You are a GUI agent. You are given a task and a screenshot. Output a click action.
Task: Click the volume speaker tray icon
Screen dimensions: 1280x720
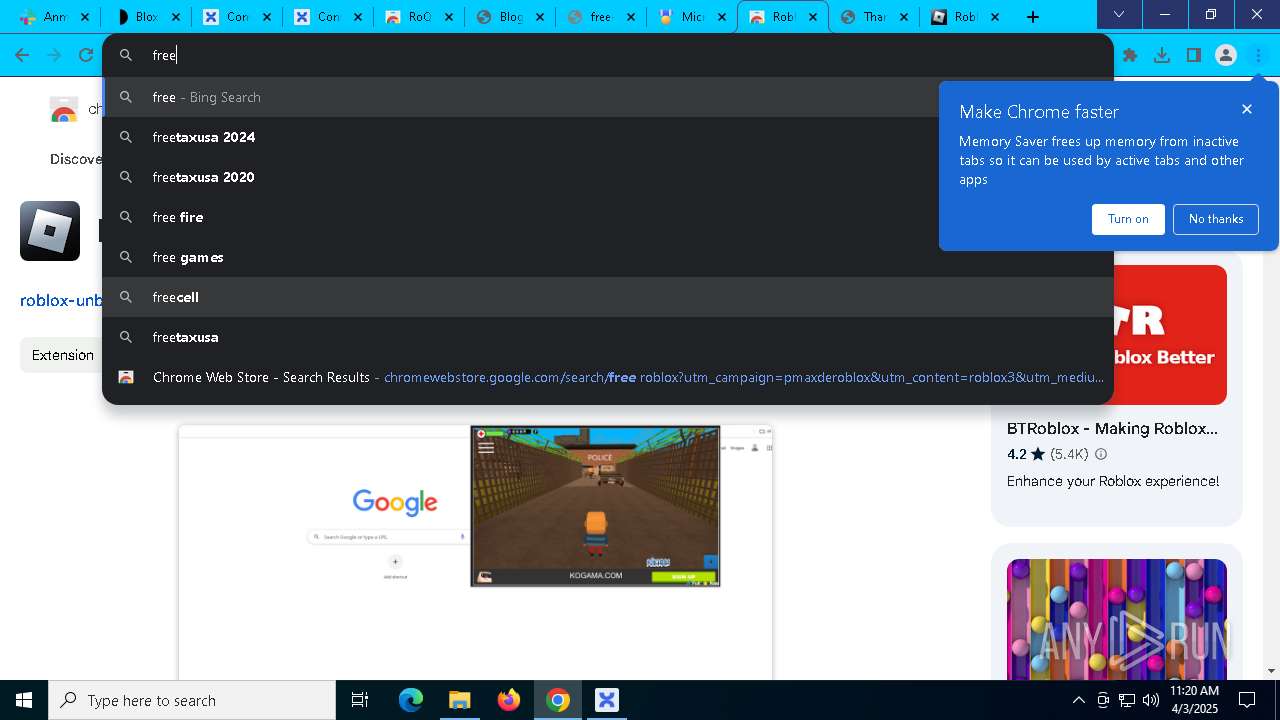point(1151,700)
